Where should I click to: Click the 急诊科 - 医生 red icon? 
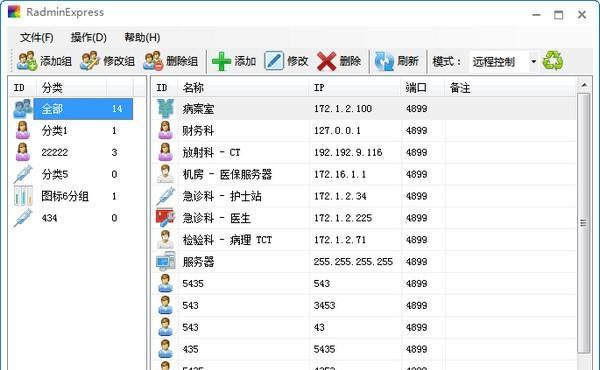(165, 218)
